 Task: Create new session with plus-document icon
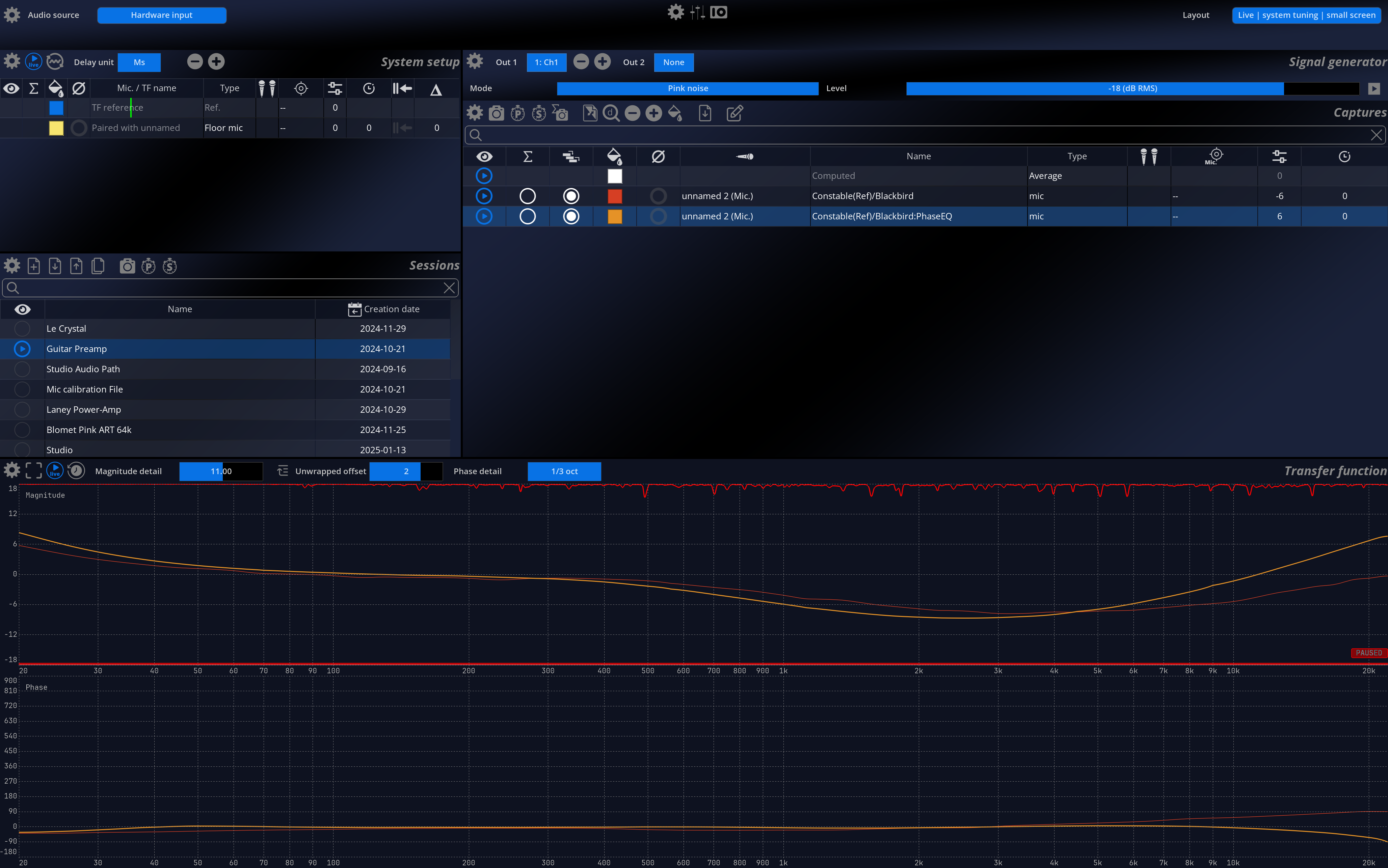[x=34, y=266]
